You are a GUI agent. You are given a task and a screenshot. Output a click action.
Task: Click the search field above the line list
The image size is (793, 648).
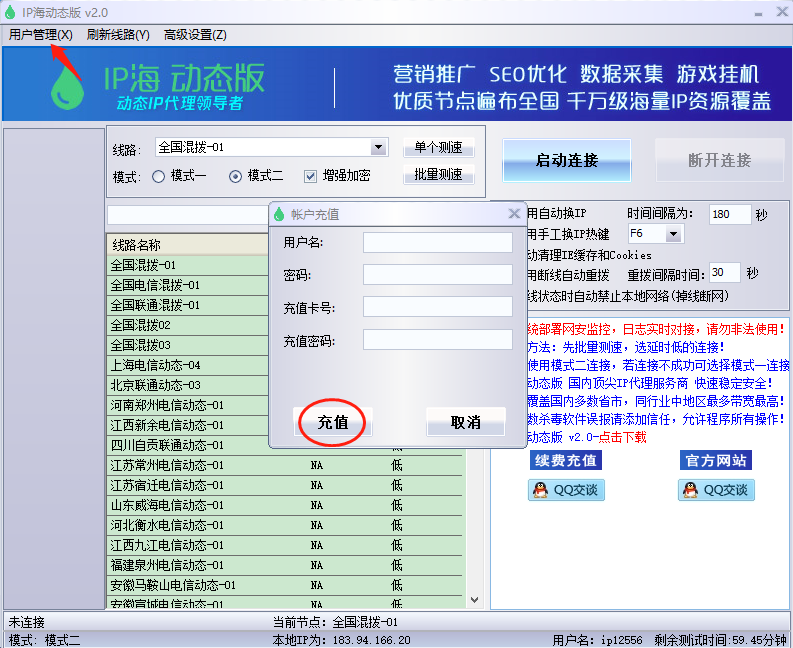coord(188,215)
